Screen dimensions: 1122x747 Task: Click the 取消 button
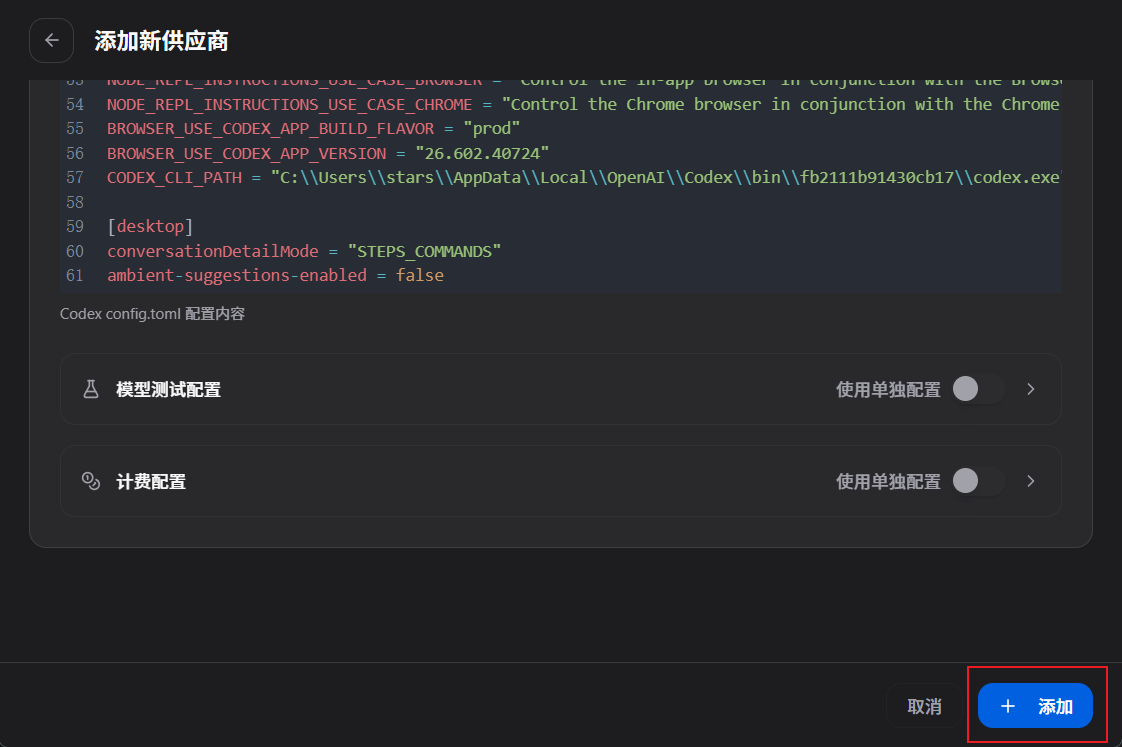point(924,706)
